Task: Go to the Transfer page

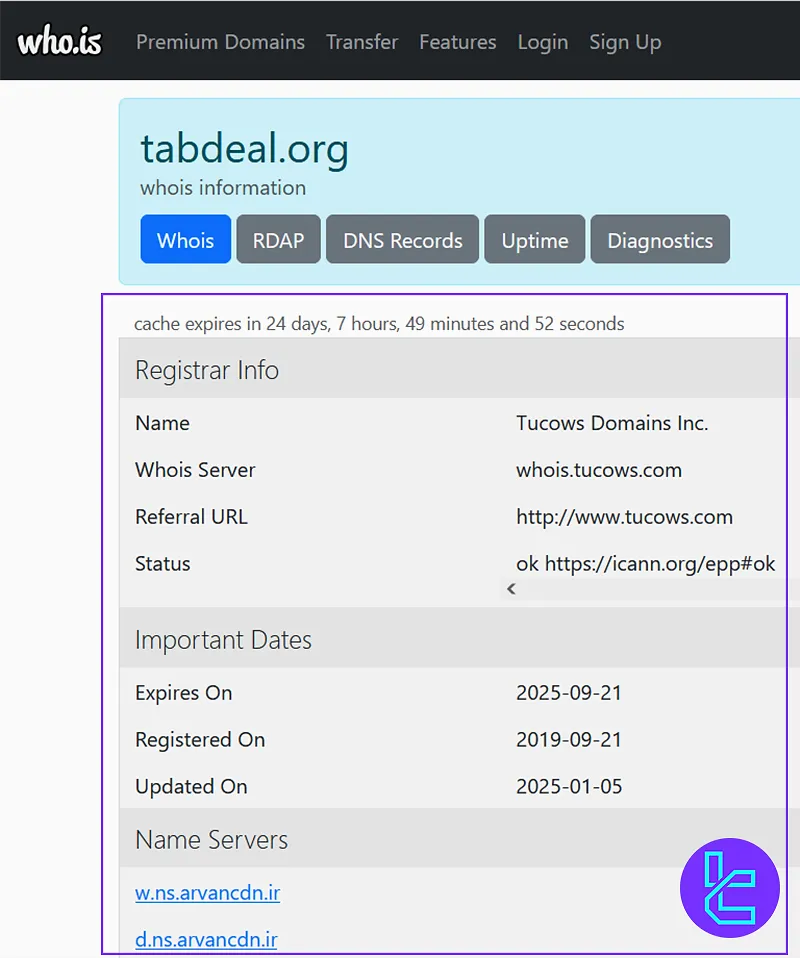Action: [362, 42]
